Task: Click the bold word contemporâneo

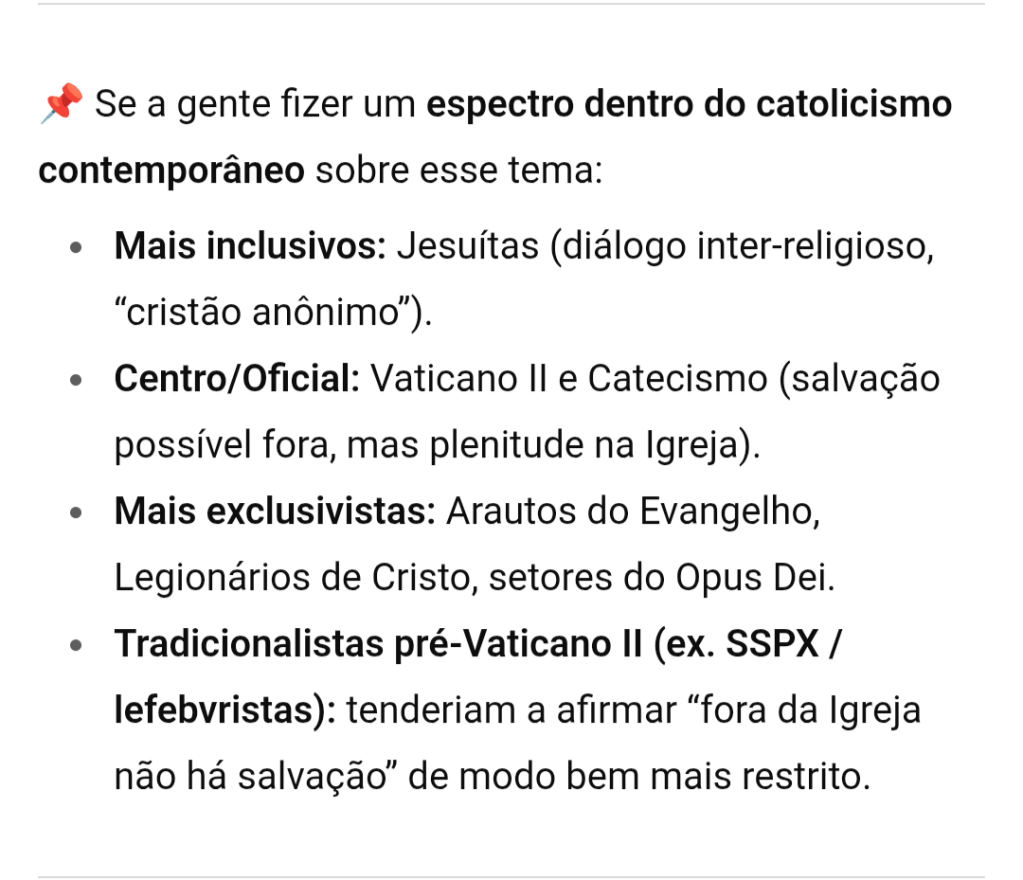Action: [171, 170]
